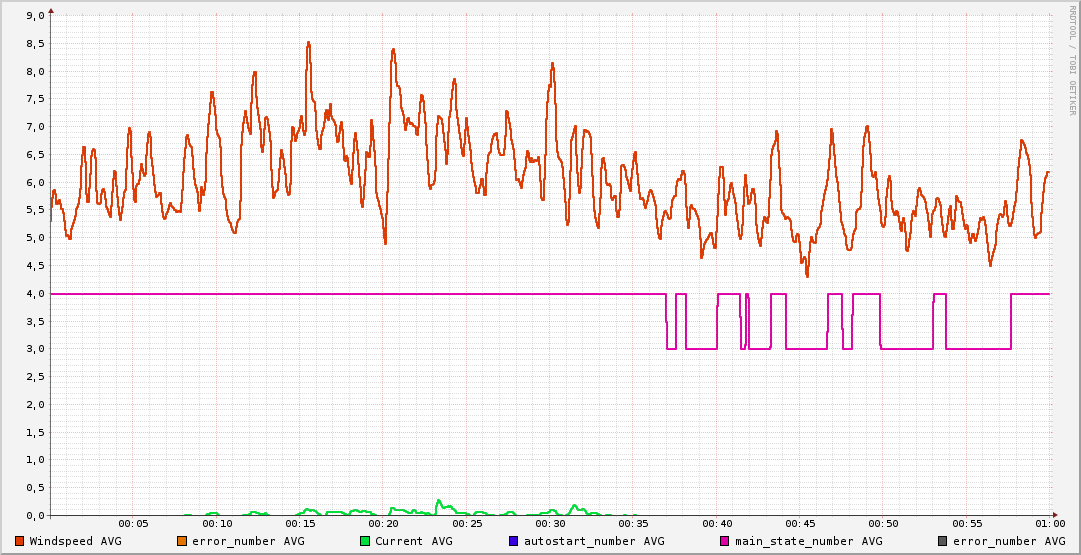Click the 00:45 time axis label
This screenshot has height=555, width=1081.
tap(801, 523)
